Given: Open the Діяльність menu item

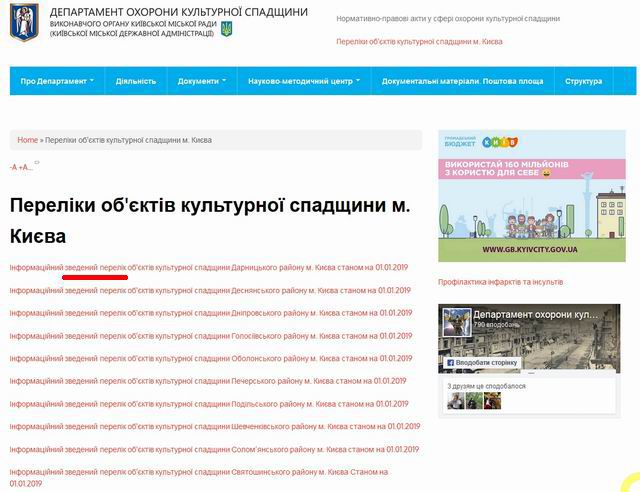Looking at the screenshot, I should coord(136,81).
